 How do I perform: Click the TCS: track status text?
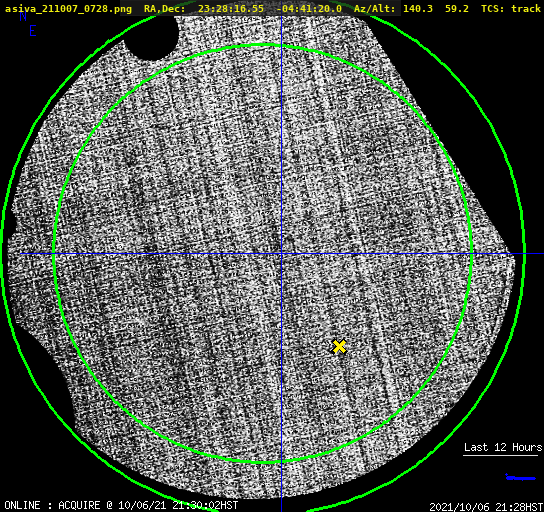(x=511, y=9)
